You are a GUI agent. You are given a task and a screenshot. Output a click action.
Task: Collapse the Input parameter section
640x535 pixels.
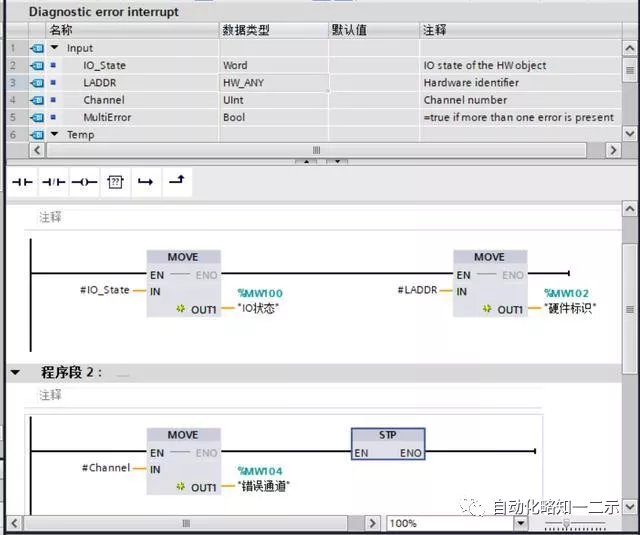coord(56,48)
